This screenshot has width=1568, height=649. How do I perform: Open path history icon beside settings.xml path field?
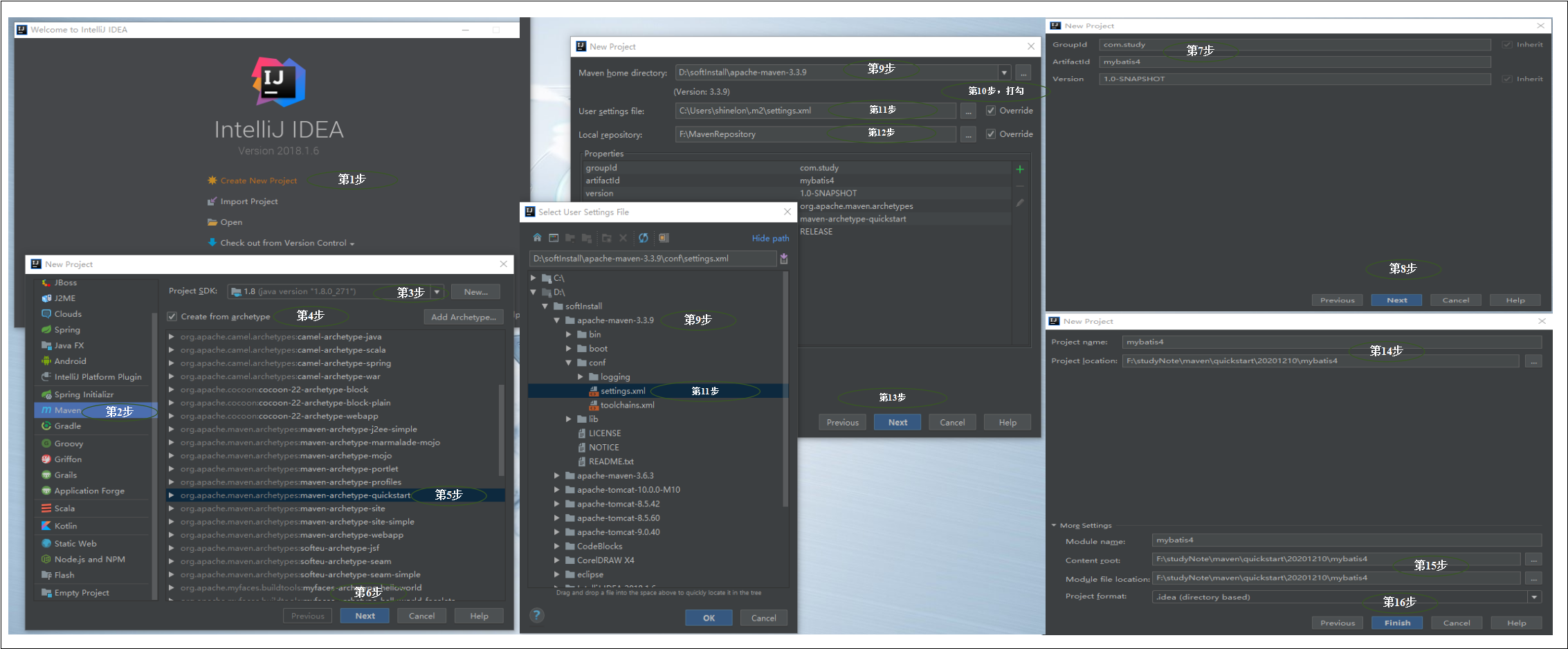(x=784, y=259)
